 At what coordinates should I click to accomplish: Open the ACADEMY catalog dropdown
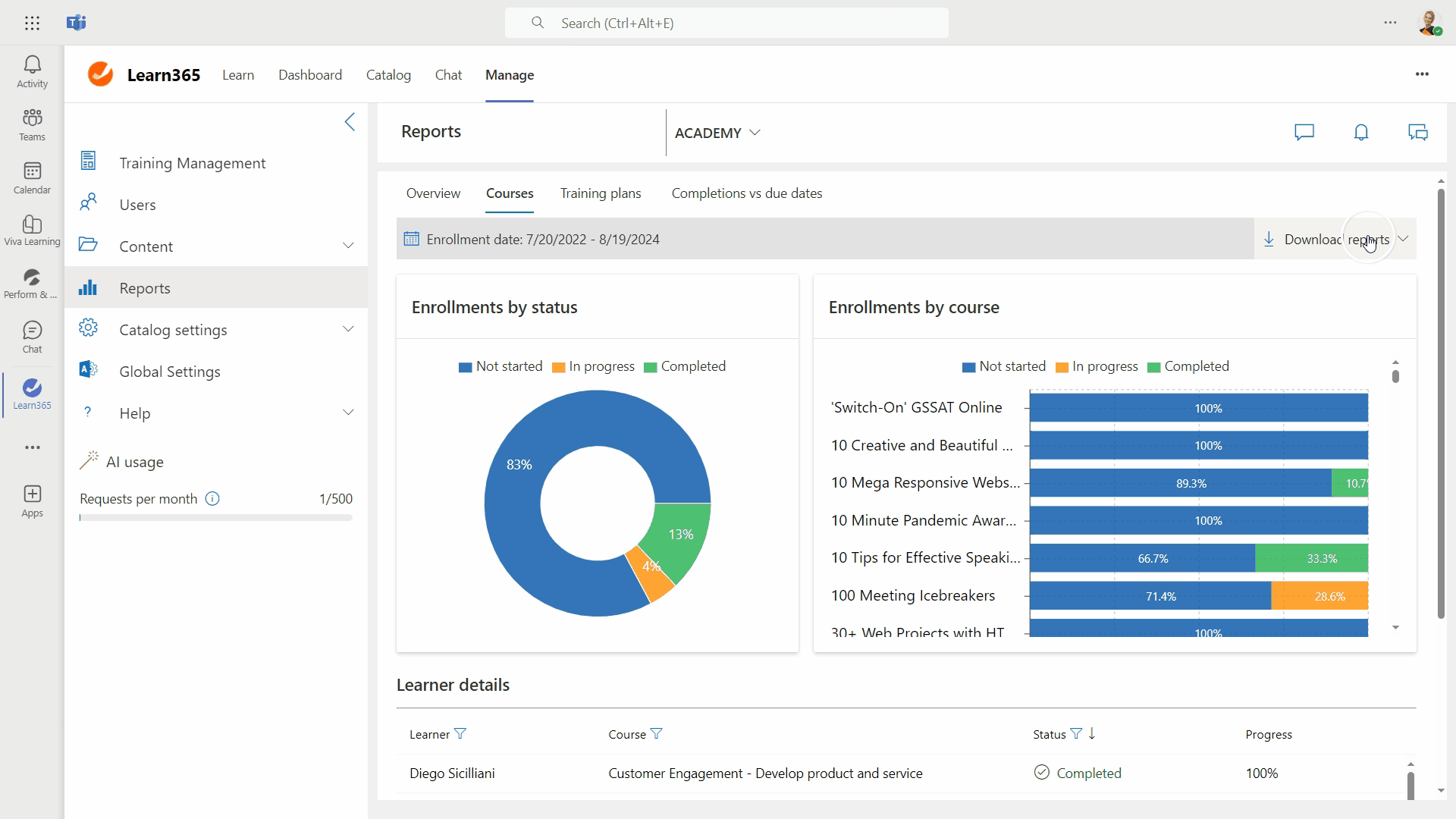717,133
